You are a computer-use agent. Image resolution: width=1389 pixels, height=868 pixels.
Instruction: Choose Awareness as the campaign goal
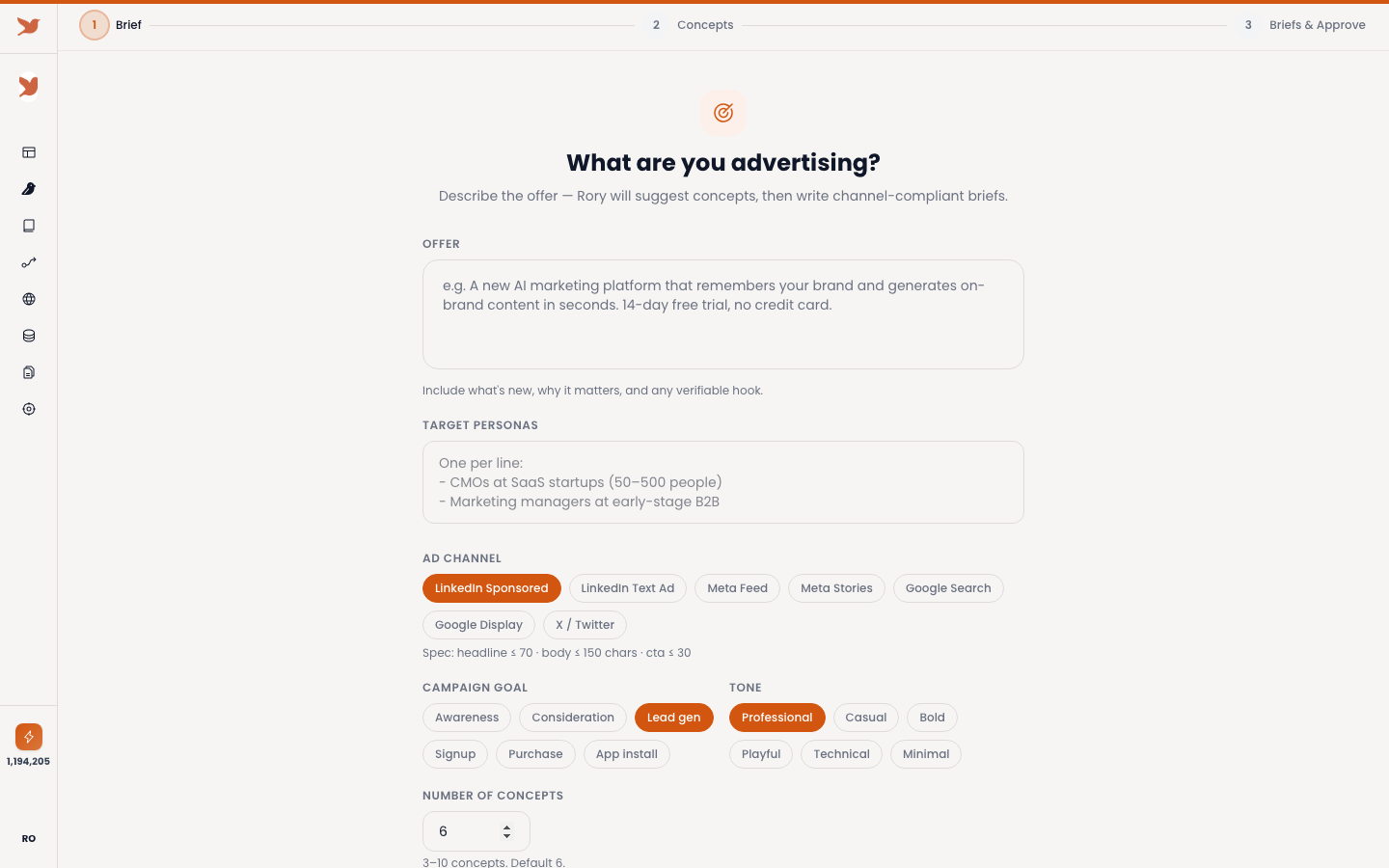[x=466, y=717]
